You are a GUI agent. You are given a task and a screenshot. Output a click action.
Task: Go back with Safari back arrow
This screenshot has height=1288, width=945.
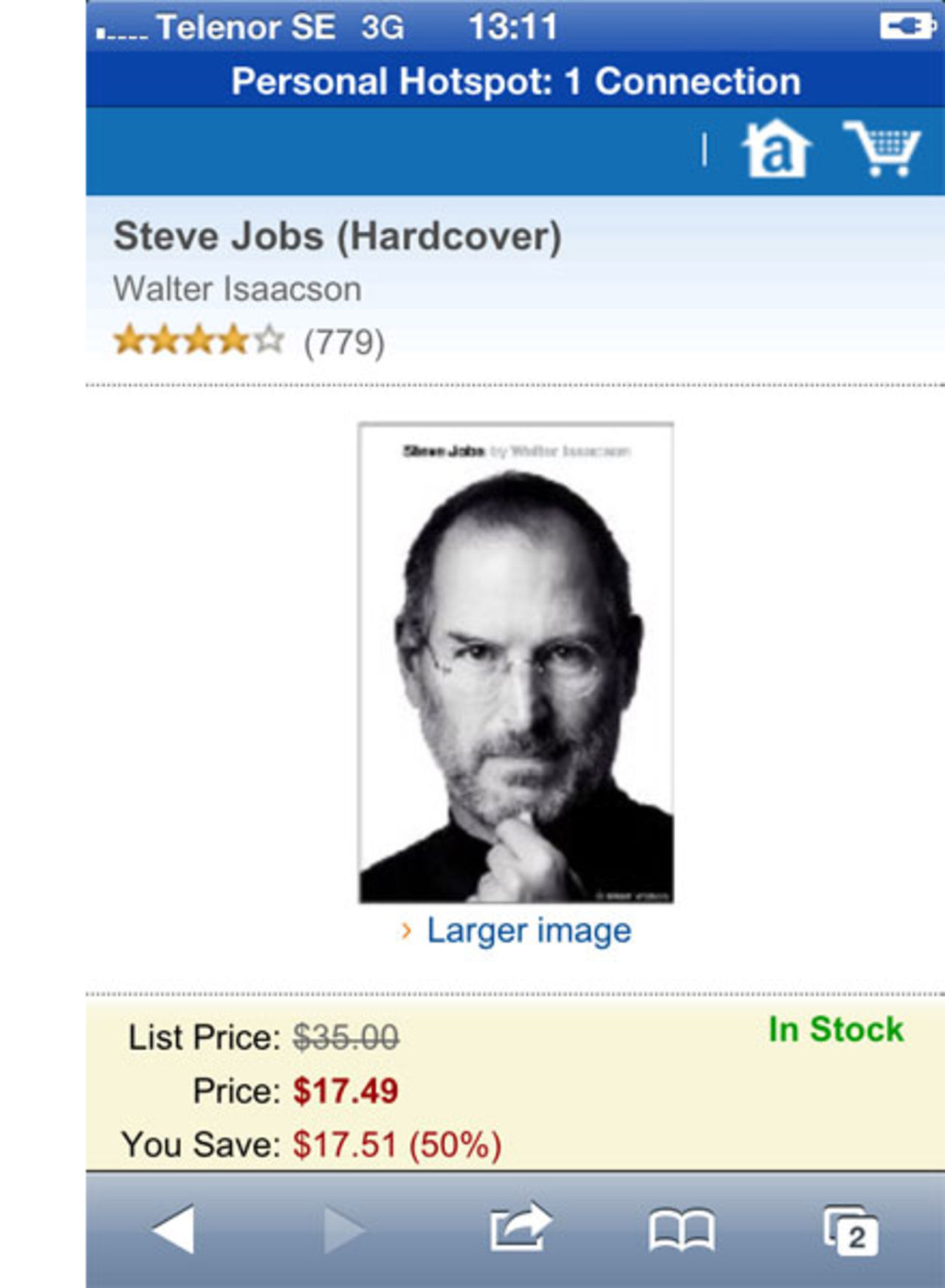[x=173, y=1230]
